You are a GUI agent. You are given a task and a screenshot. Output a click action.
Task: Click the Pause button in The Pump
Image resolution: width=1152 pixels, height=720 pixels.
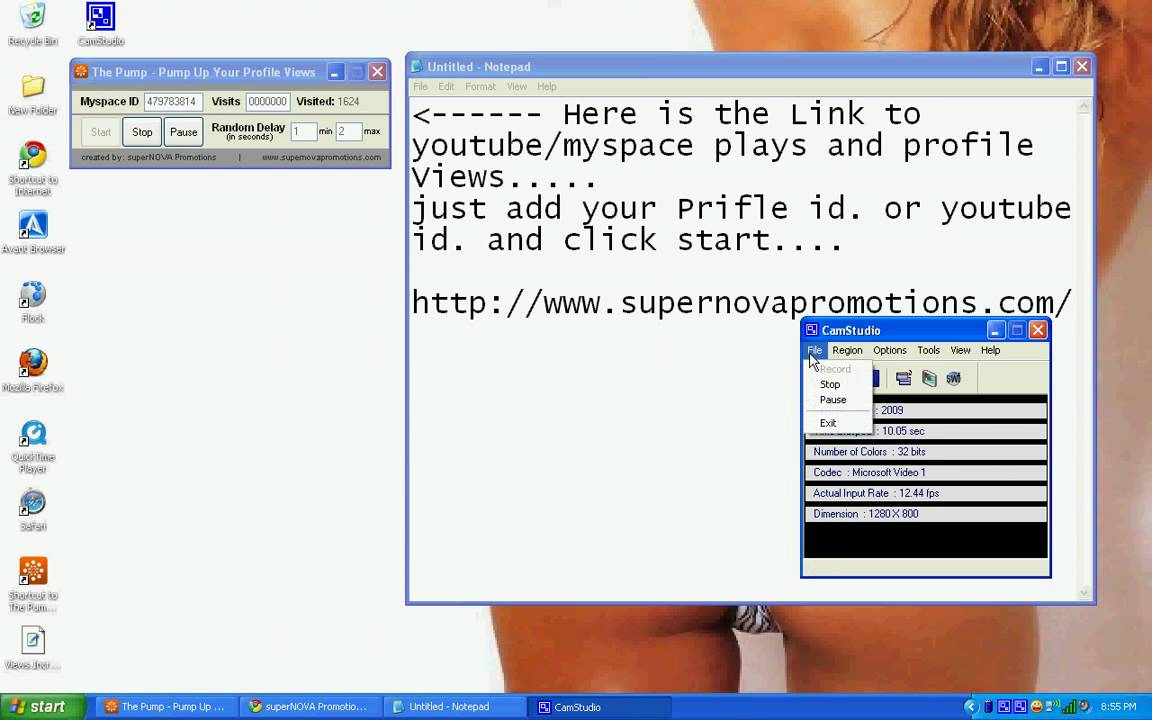(184, 132)
